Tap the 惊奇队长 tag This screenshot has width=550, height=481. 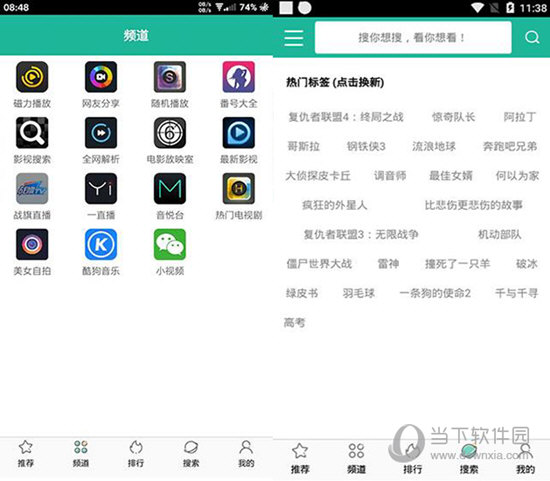(x=453, y=117)
